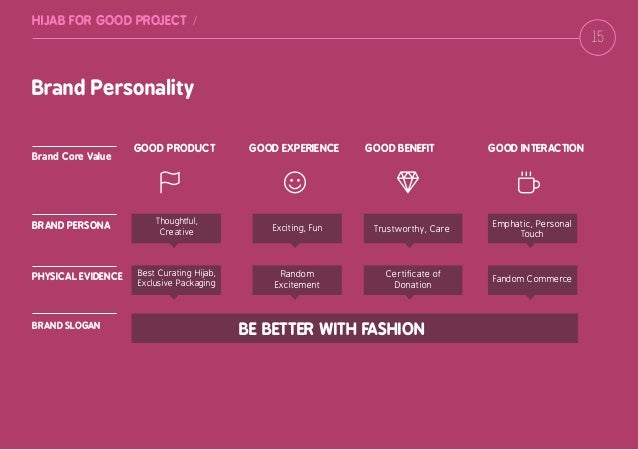Click the Good Interaction heading
The width and height of the screenshot is (638, 450).
536,148
